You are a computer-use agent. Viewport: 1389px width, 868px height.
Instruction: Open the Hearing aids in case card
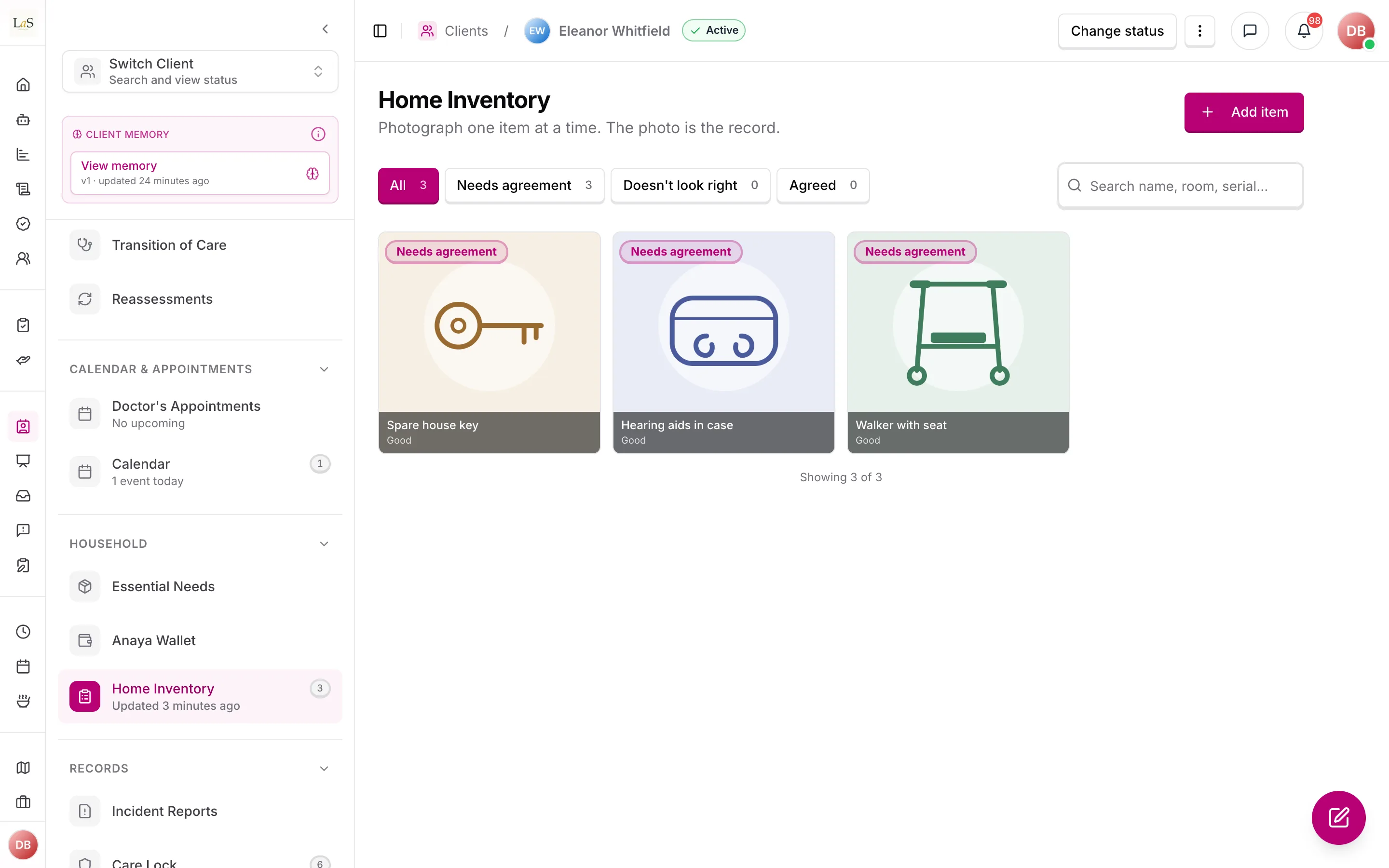click(723, 343)
